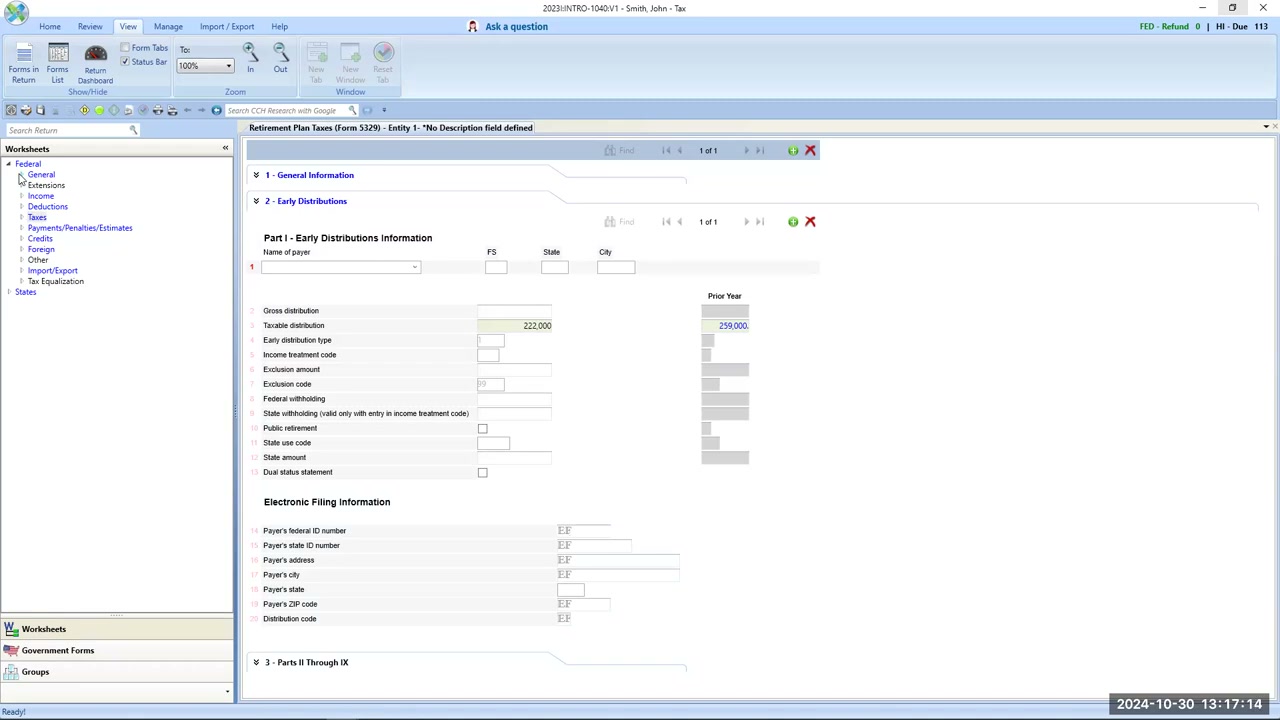Click the Ask a question link

pos(516,27)
